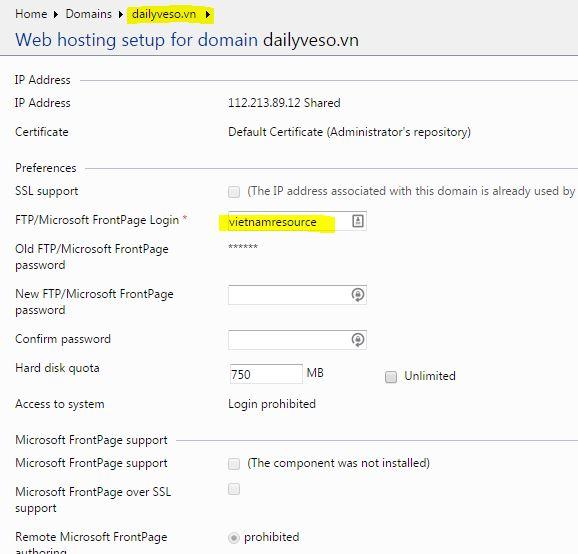Open the Home breadcrumb link
The height and width of the screenshot is (554, 578).
31,14
